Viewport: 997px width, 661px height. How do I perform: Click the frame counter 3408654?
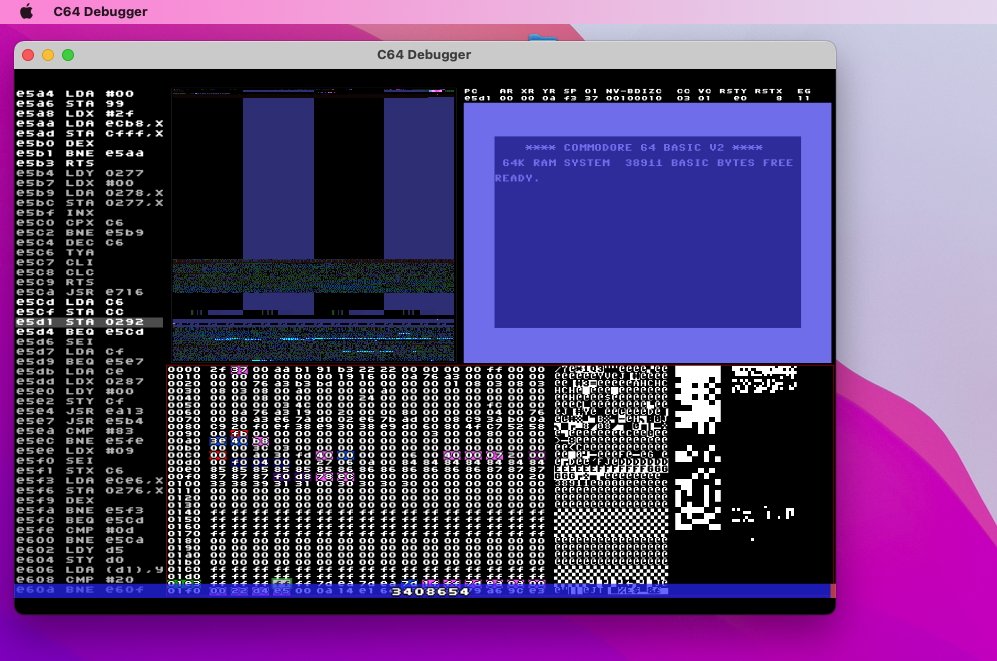[x=430, y=592]
